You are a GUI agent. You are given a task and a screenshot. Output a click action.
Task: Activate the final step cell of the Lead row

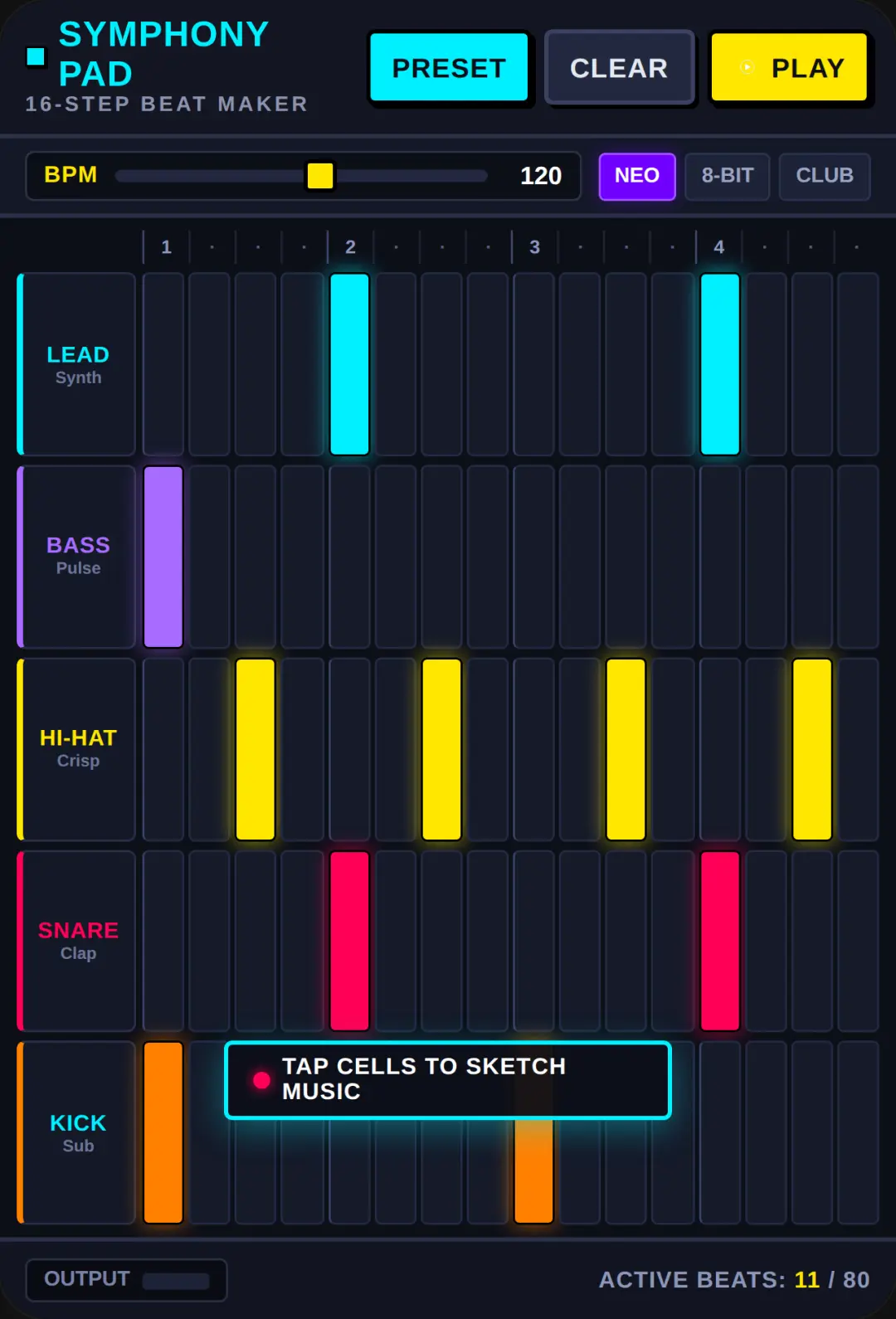[x=858, y=364]
